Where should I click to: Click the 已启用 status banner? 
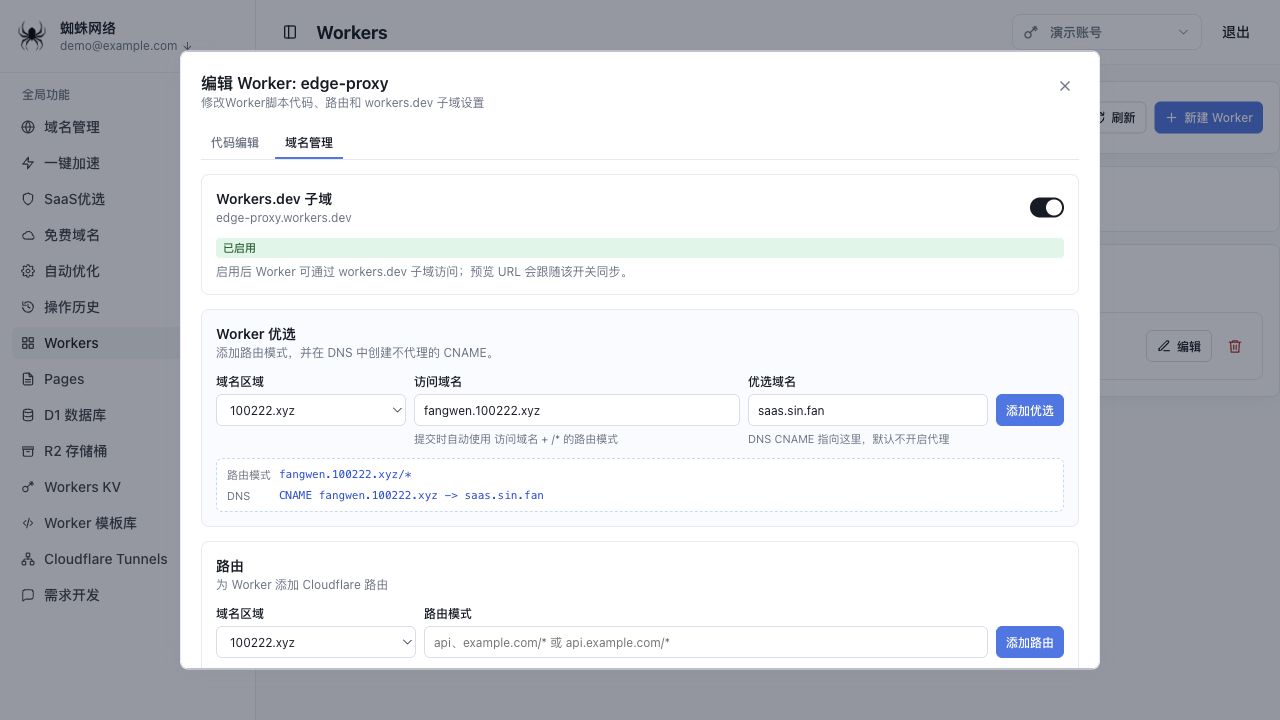(x=640, y=248)
